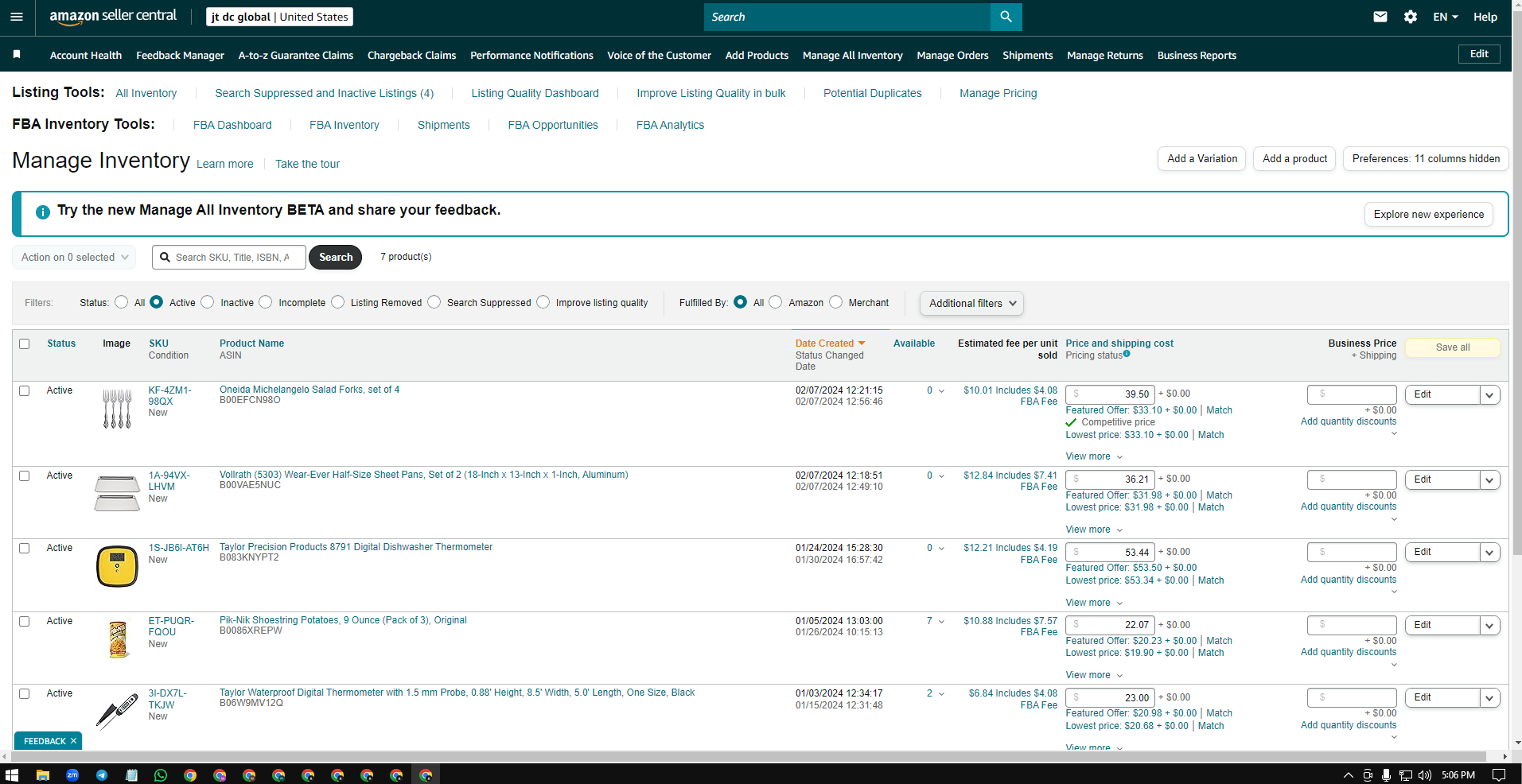The width and height of the screenshot is (1522, 784).
Task: Click the pricing status info icon
Action: pyautogui.click(x=1127, y=354)
